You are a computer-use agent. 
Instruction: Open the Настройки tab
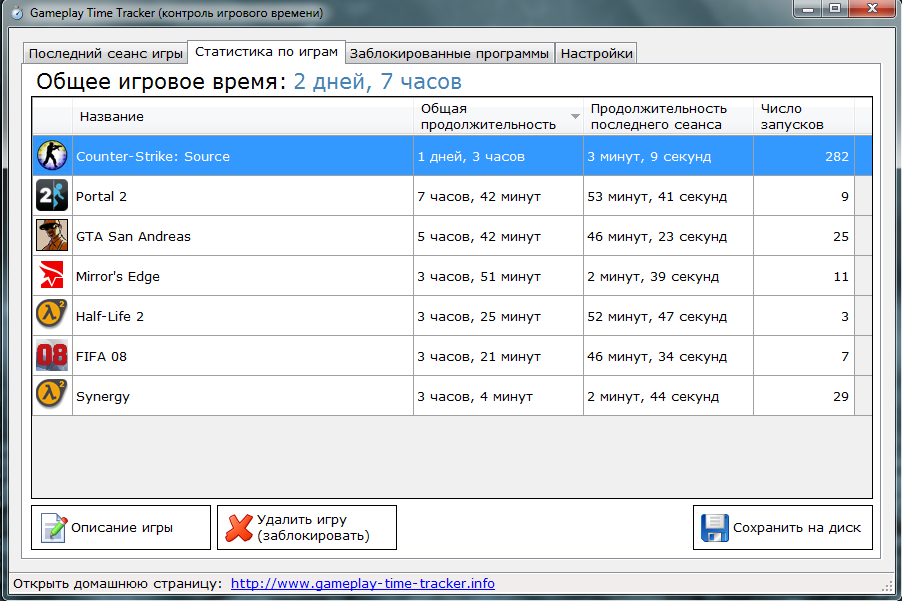[597, 53]
